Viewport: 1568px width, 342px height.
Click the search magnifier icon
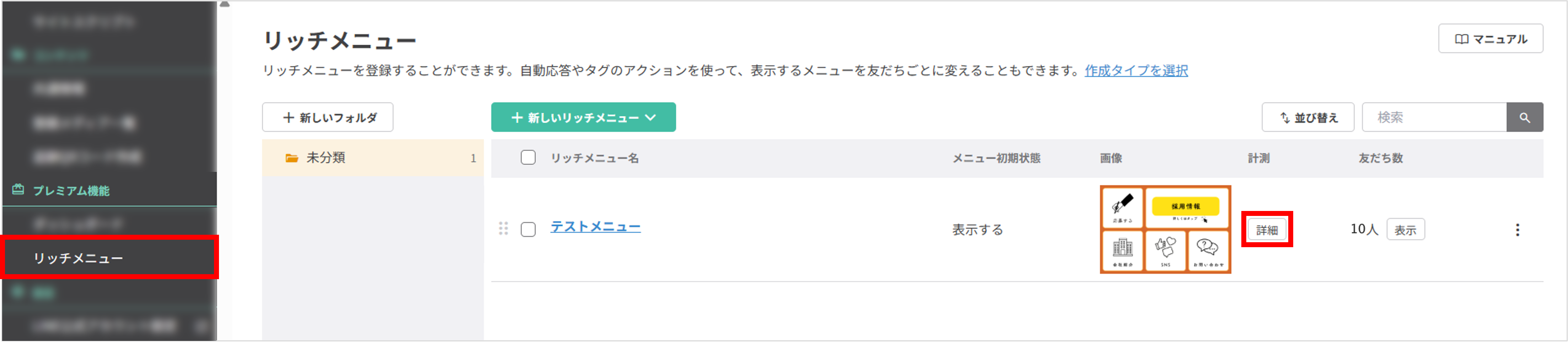click(x=1525, y=117)
